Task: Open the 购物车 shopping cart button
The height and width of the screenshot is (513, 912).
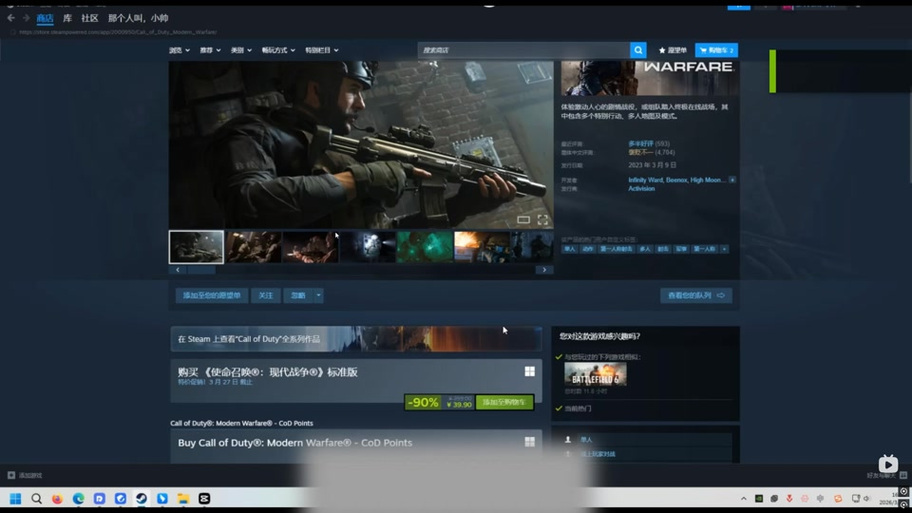Action: point(716,51)
